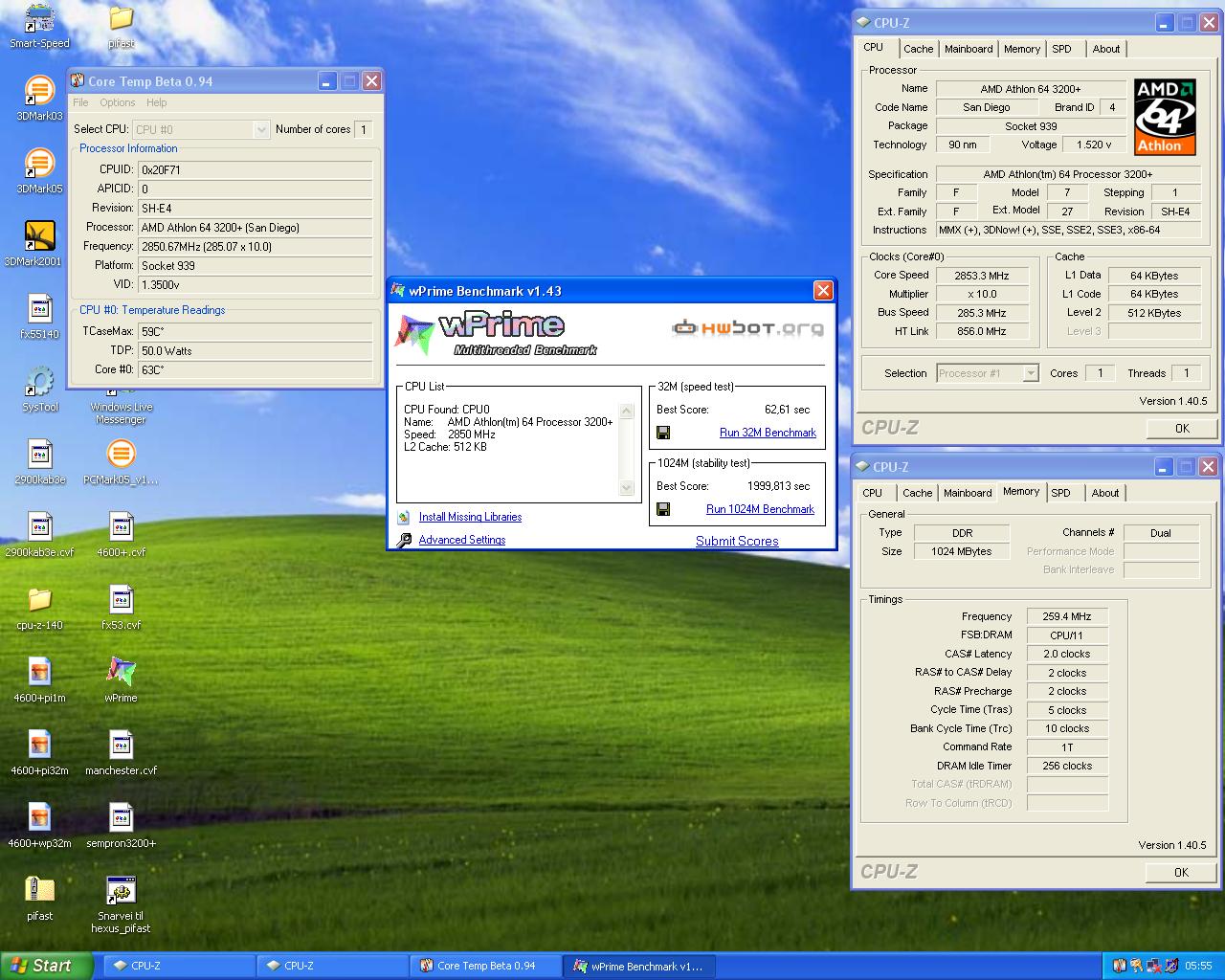Open SPD tab in bottom CPU-Z window
This screenshot has width=1225, height=980.
pos(1060,493)
